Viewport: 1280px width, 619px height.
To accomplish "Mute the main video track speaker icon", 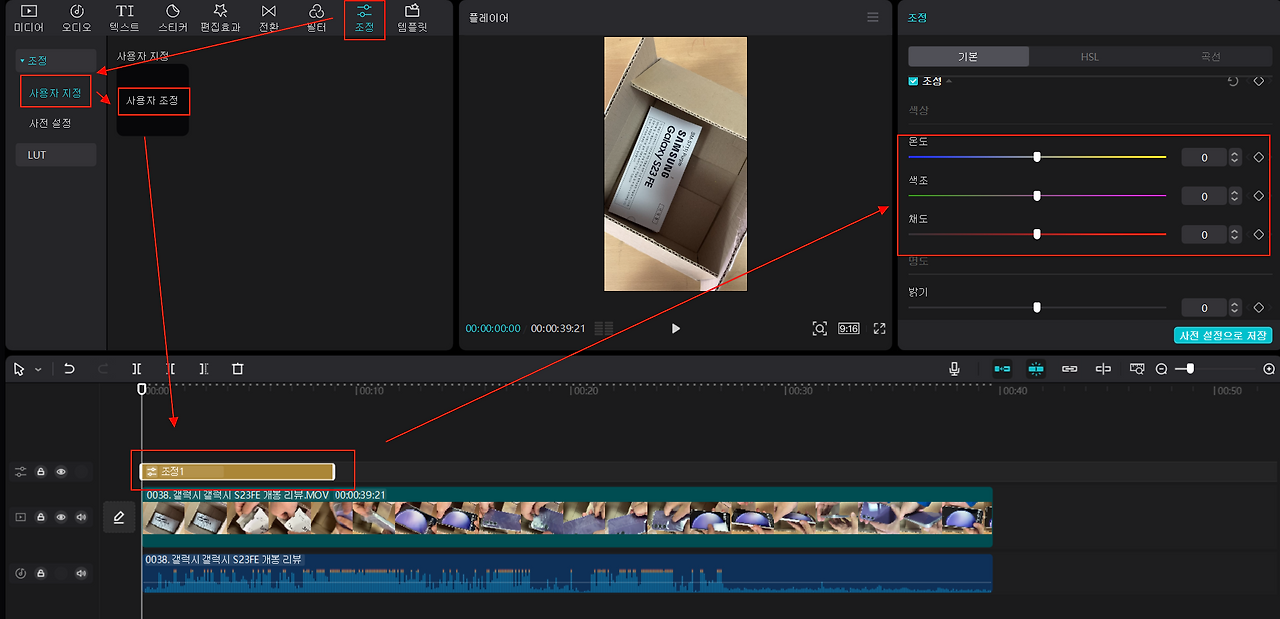I will [x=81, y=517].
